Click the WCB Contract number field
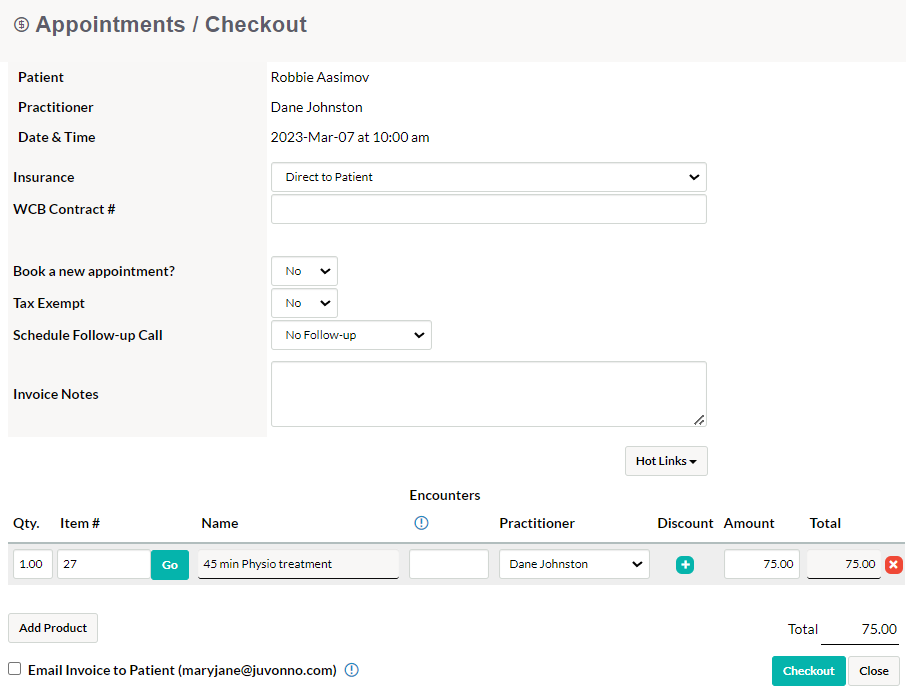The image size is (906, 697). [x=488, y=209]
